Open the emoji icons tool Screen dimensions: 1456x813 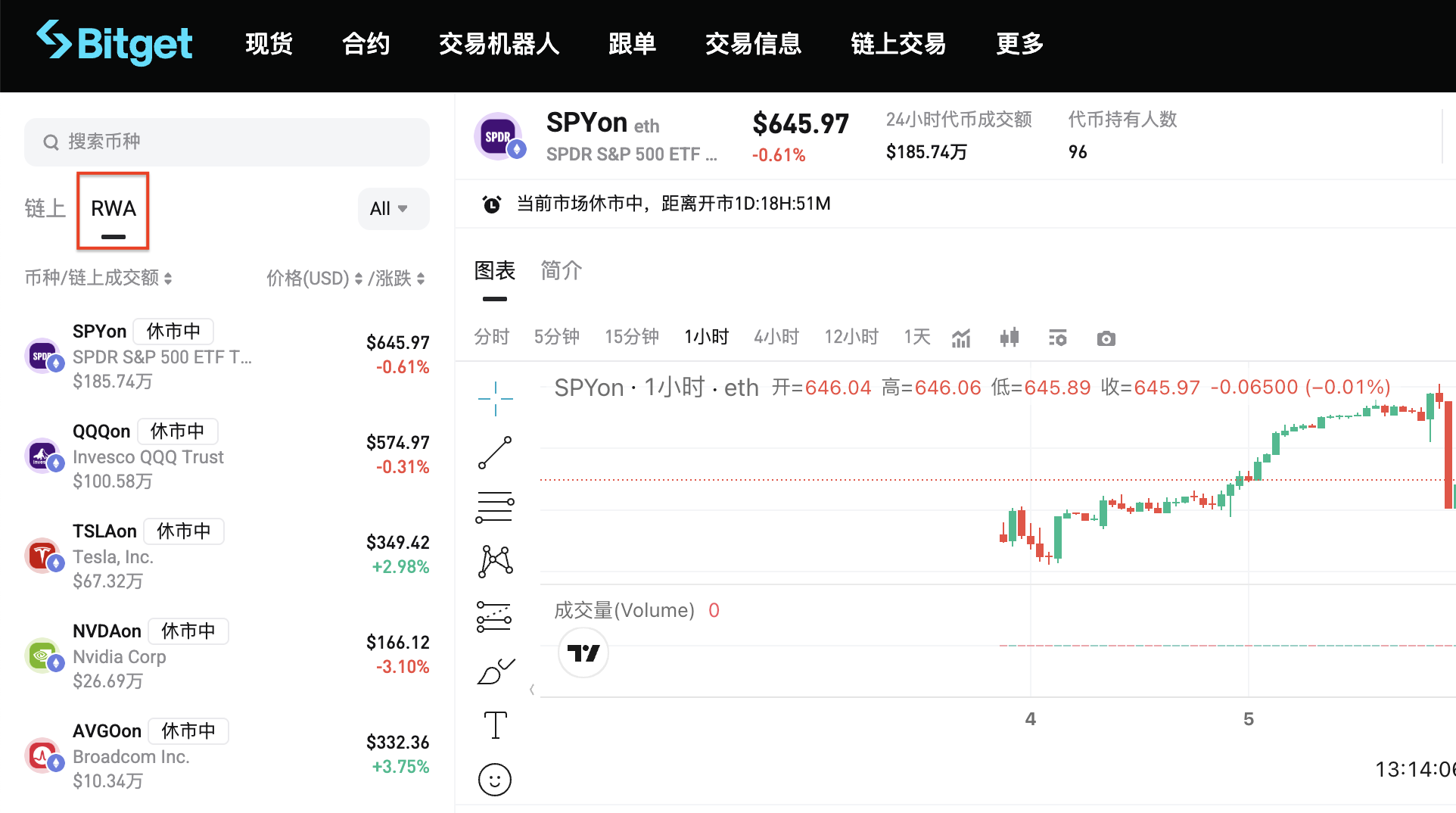[x=495, y=780]
